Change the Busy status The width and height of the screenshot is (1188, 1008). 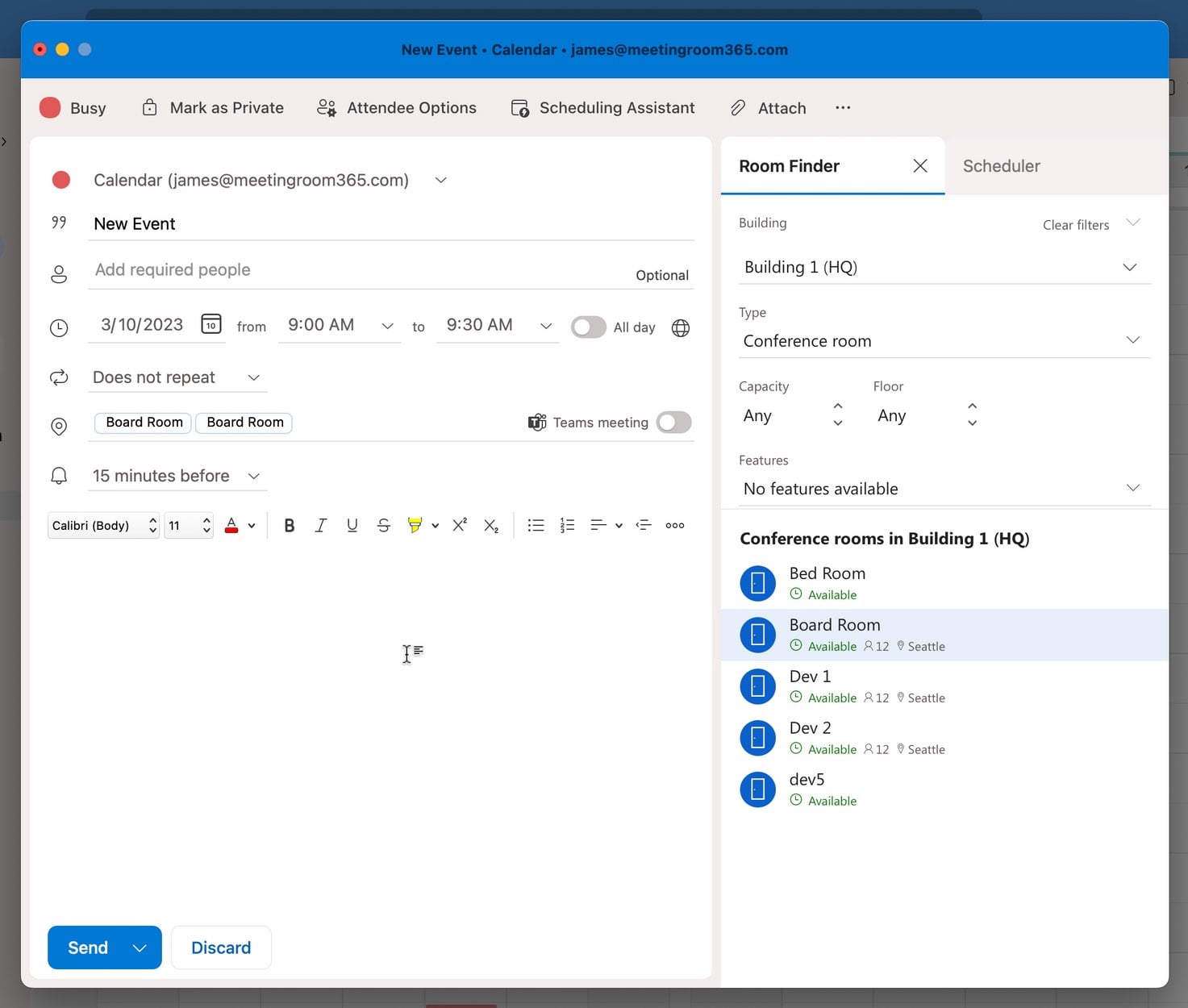73,108
